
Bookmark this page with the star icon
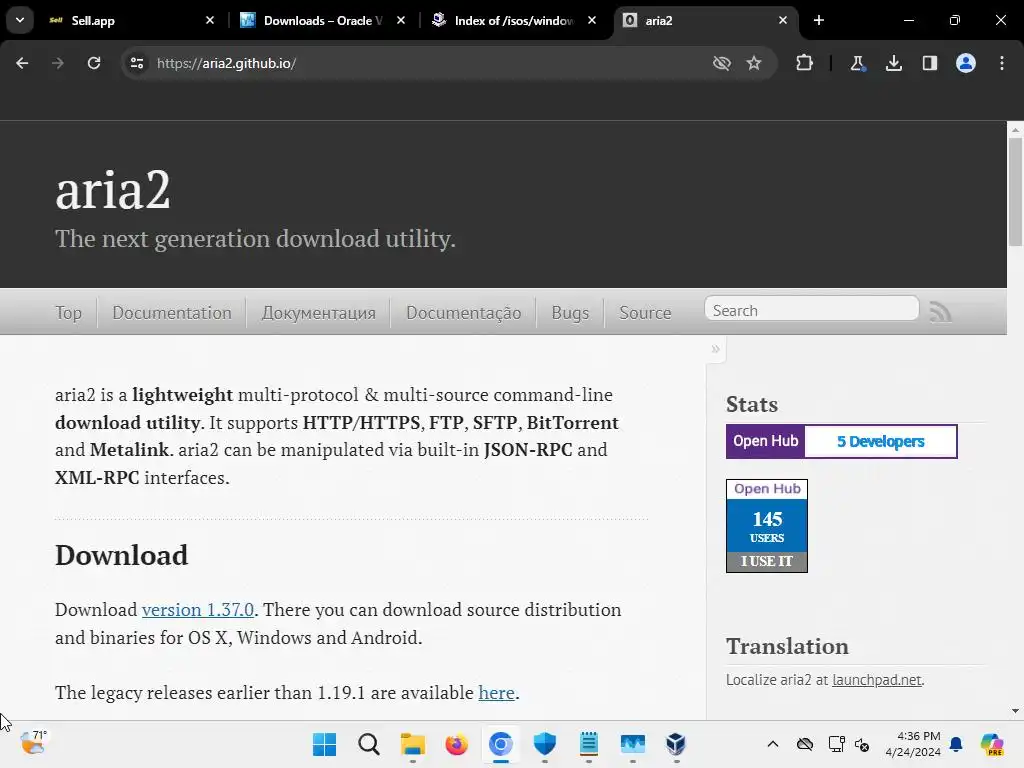click(754, 63)
